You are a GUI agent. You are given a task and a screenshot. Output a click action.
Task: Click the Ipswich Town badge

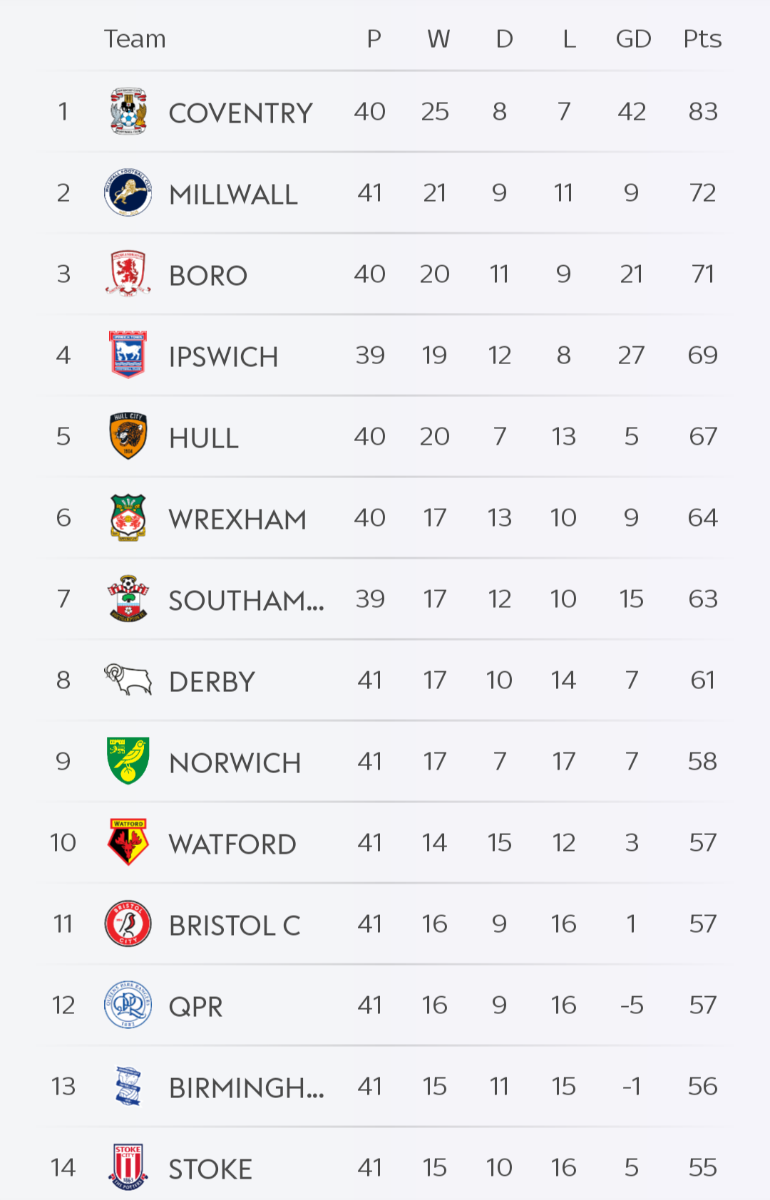[128, 355]
